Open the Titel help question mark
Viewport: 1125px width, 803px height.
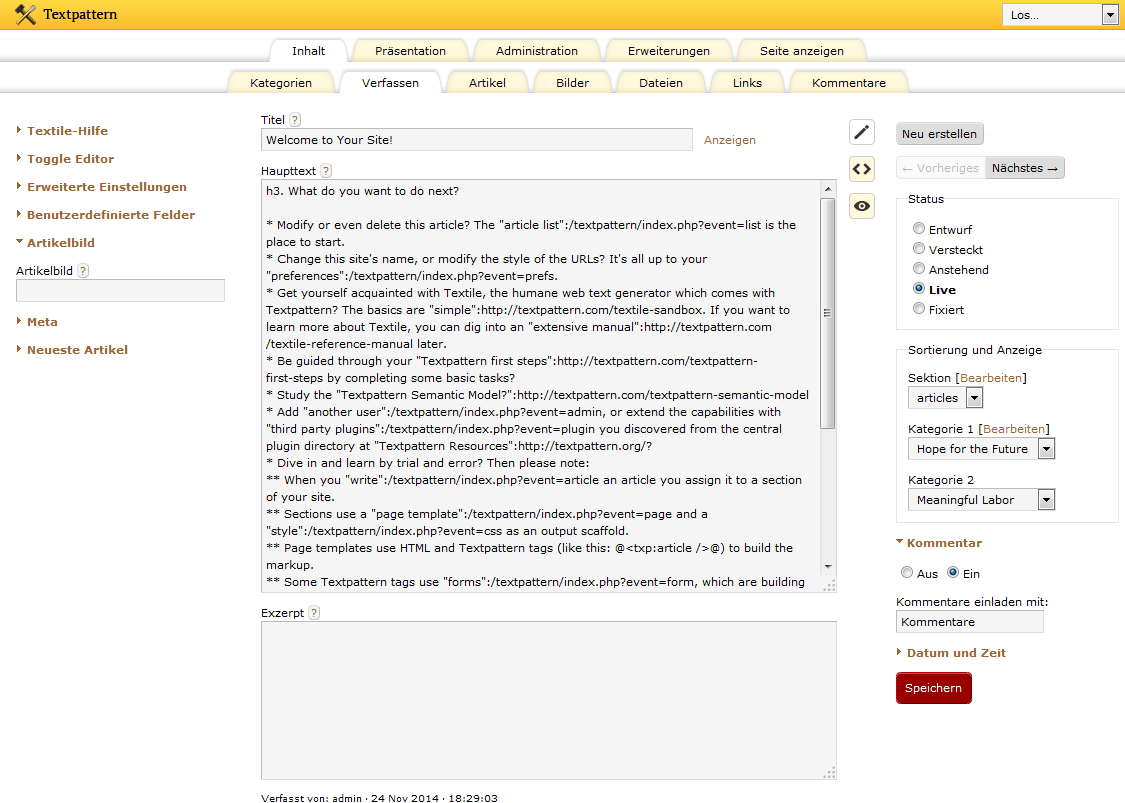pyautogui.click(x=295, y=120)
